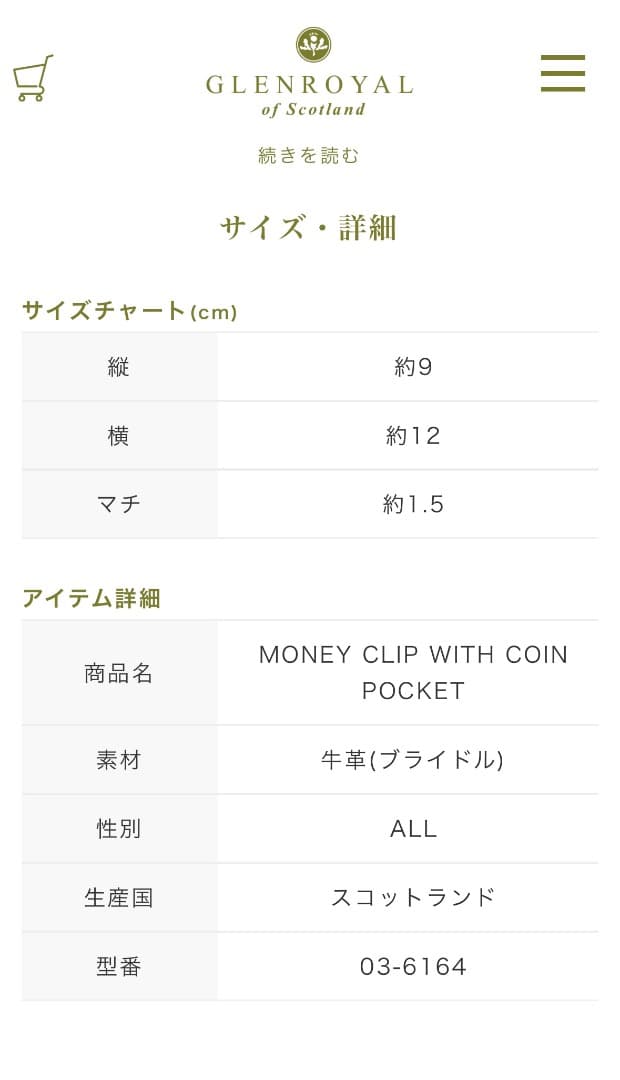This screenshot has width=620, height=1080.
Task: Expand the 続きを読む text section
Action: (x=309, y=155)
